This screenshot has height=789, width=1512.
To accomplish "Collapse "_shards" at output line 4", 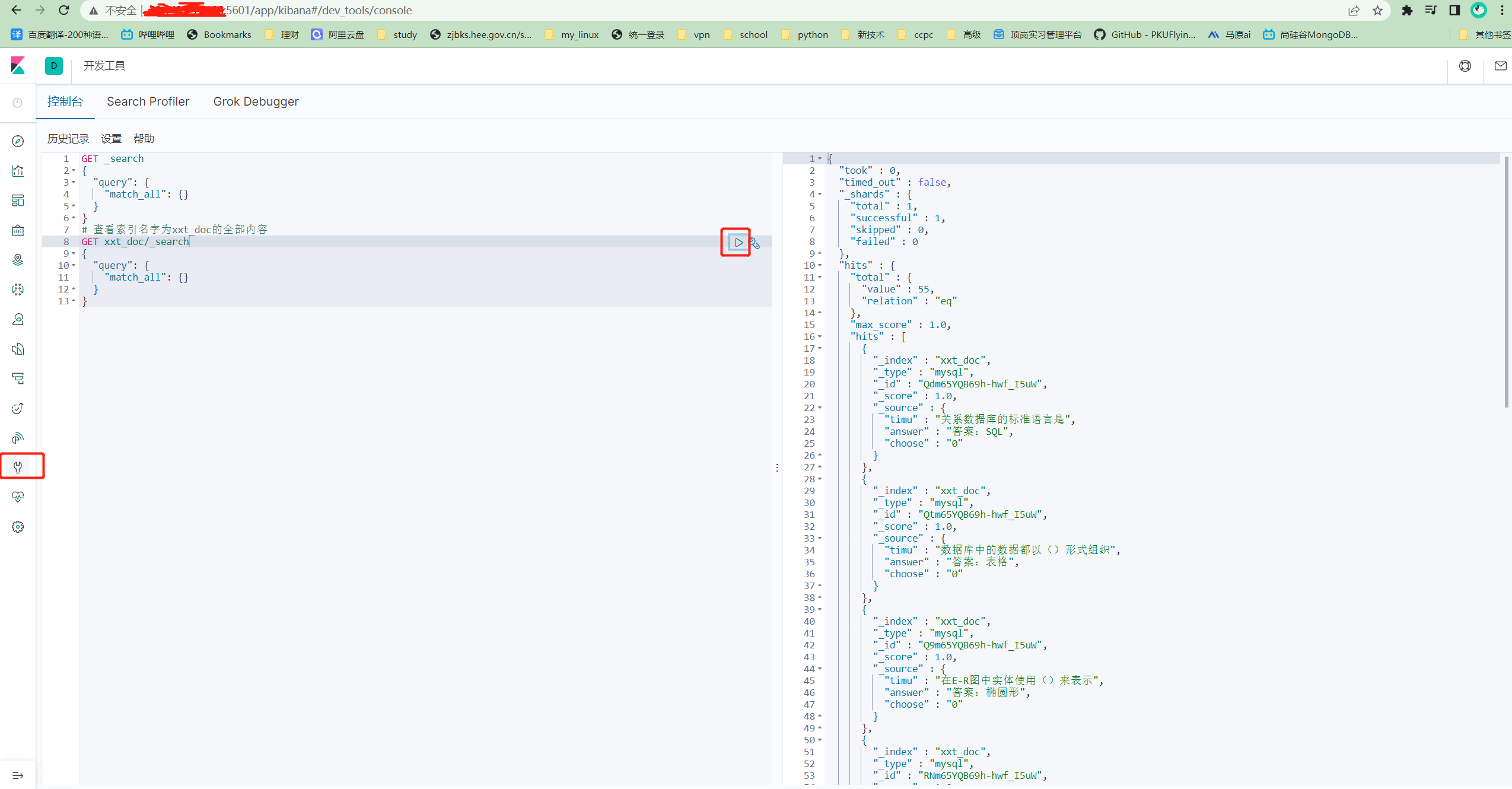I will coord(820,195).
